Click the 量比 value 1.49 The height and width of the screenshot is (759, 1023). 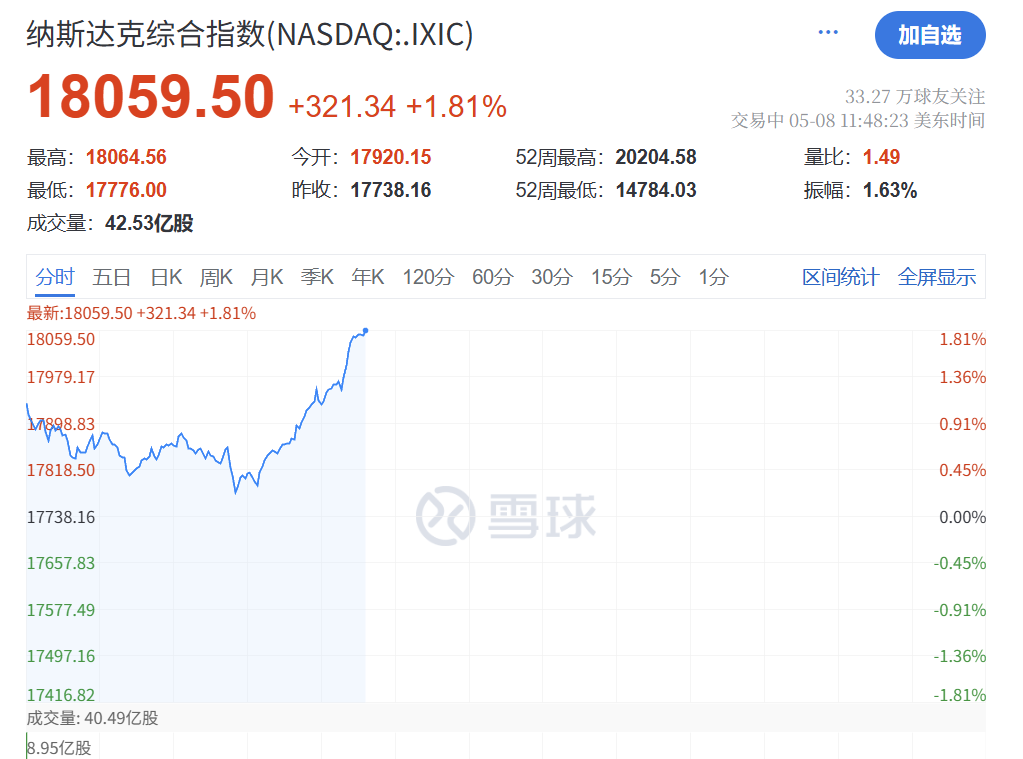(881, 157)
